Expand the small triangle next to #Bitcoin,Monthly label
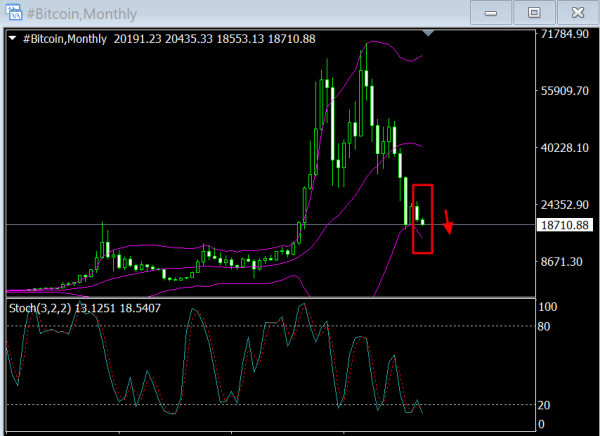Viewport: 600px width, 436px height. coord(13,38)
